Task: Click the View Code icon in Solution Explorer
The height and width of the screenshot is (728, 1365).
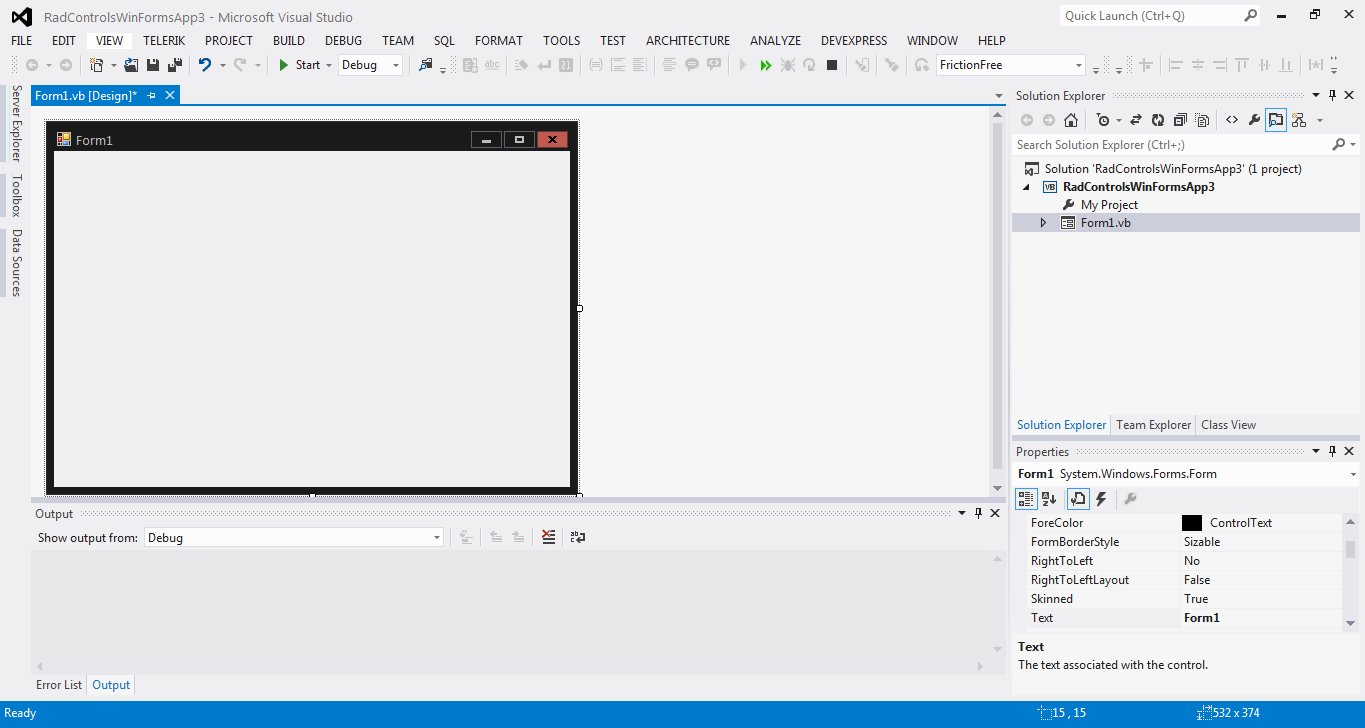Action: (1232, 120)
